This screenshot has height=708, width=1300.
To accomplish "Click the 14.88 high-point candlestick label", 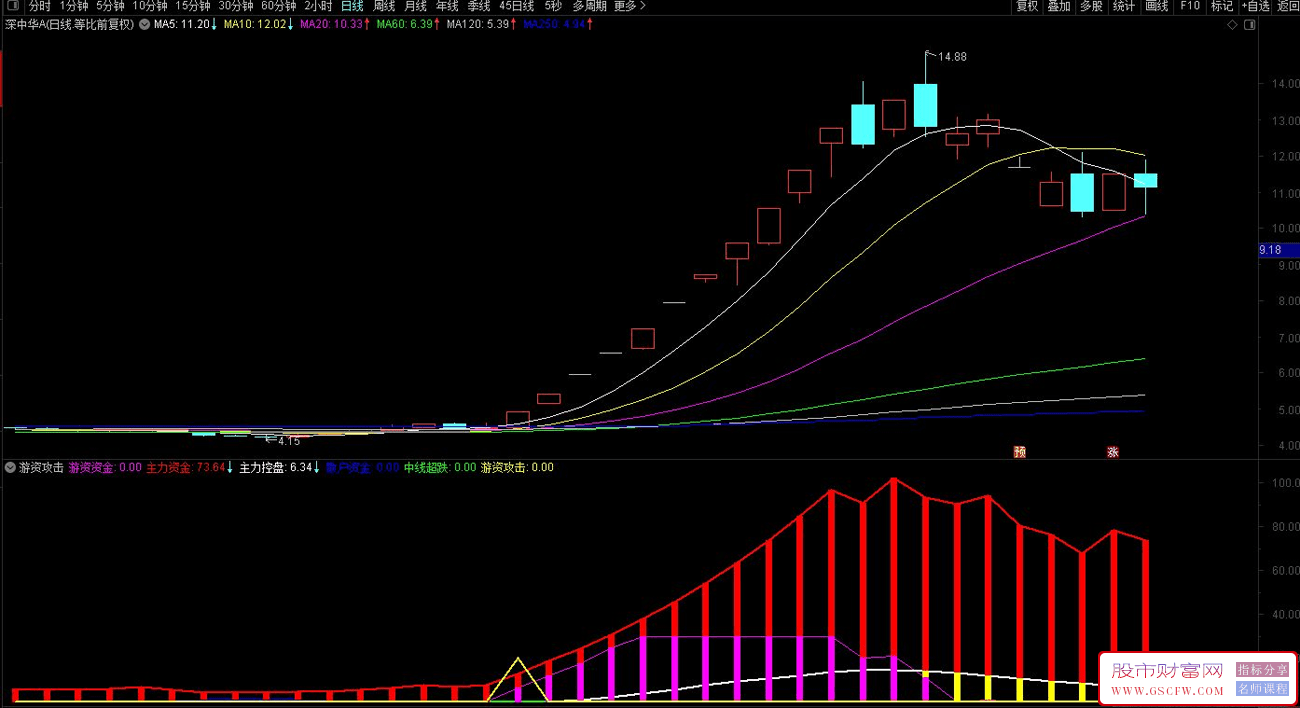I will (951, 57).
